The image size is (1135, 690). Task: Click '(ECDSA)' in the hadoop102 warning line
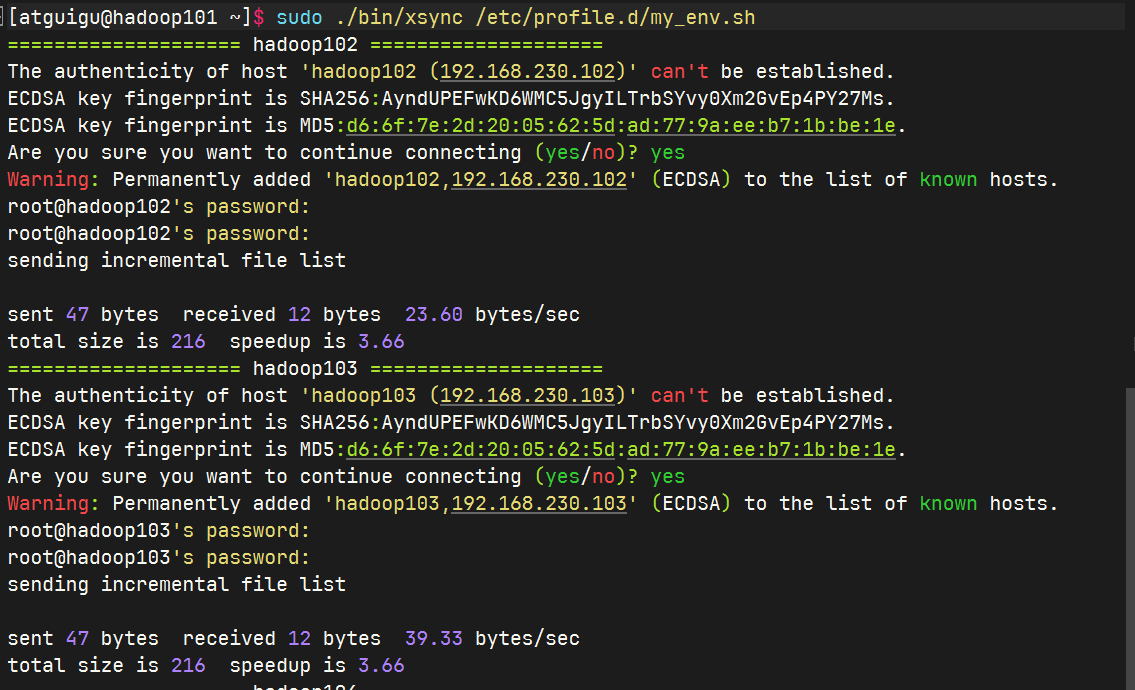pyautogui.click(x=691, y=180)
